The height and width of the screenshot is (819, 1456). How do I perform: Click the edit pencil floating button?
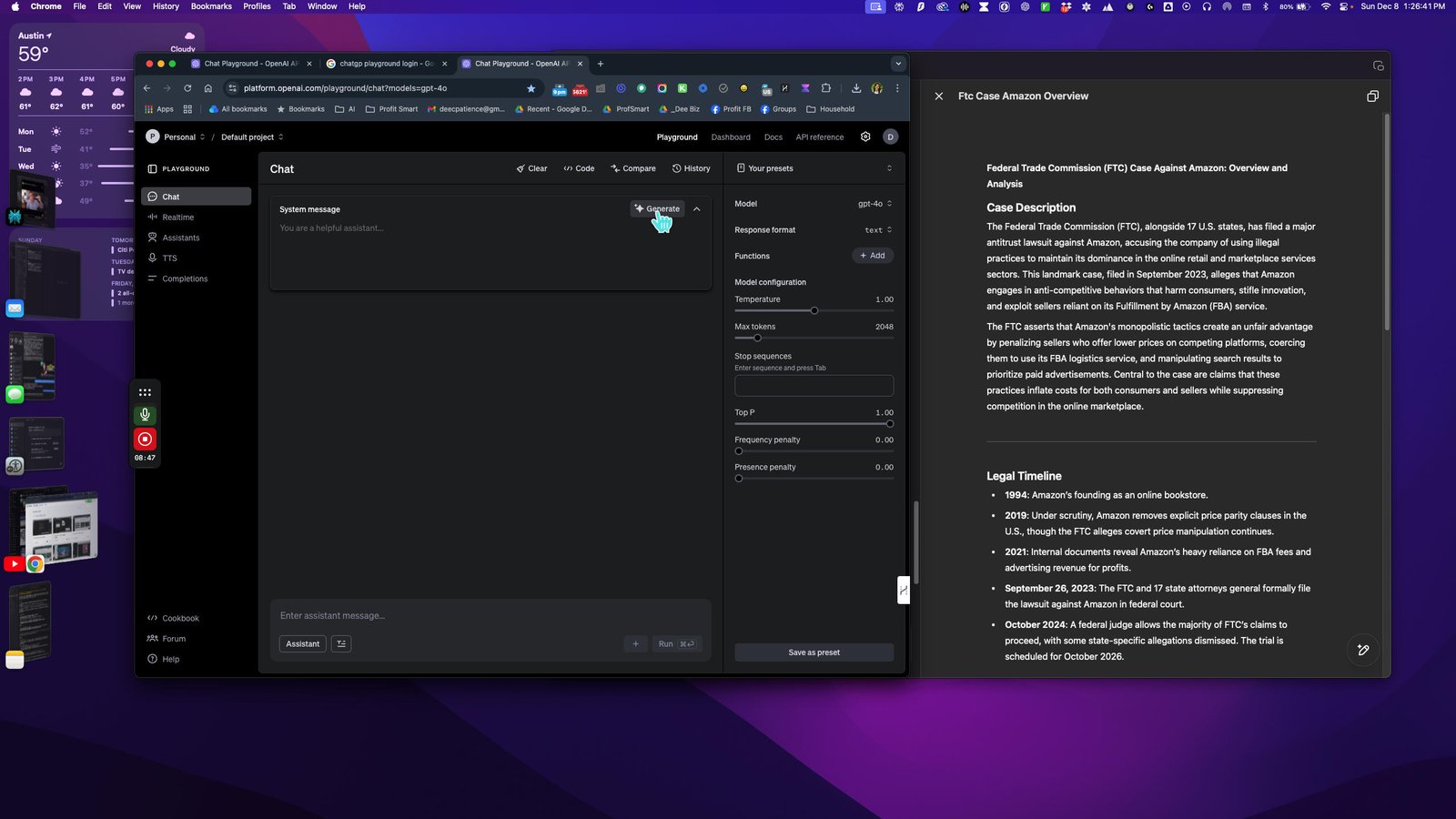coord(1362,650)
